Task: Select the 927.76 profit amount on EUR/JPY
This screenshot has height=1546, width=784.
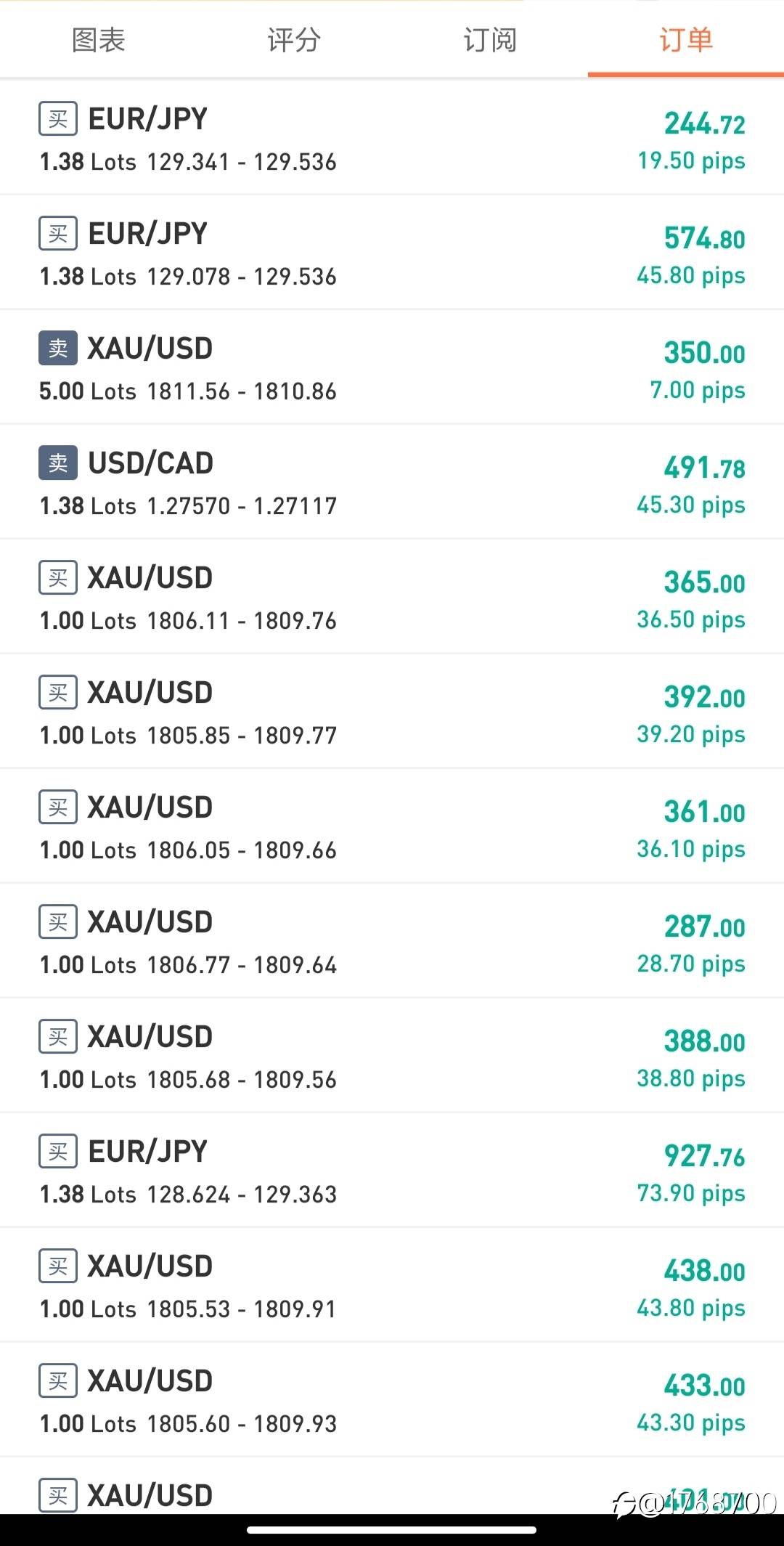Action: click(x=705, y=1155)
